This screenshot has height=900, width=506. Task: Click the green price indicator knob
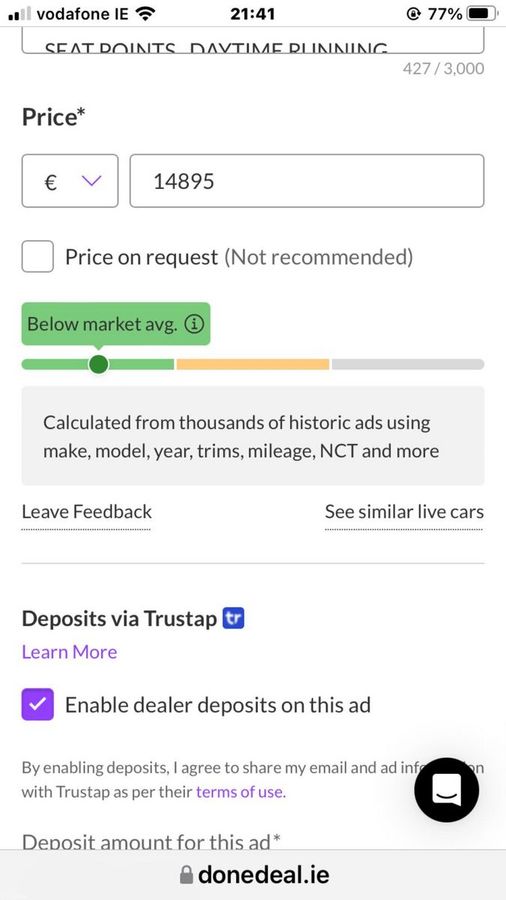click(x=99, y=364)
